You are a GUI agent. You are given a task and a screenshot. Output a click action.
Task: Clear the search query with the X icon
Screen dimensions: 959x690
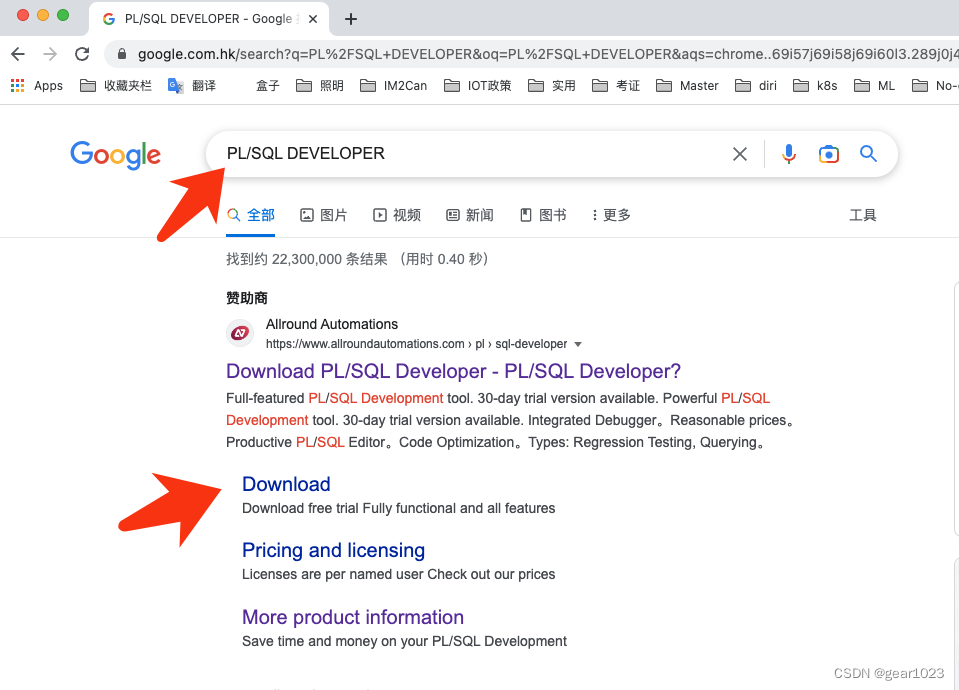[739, 154]
